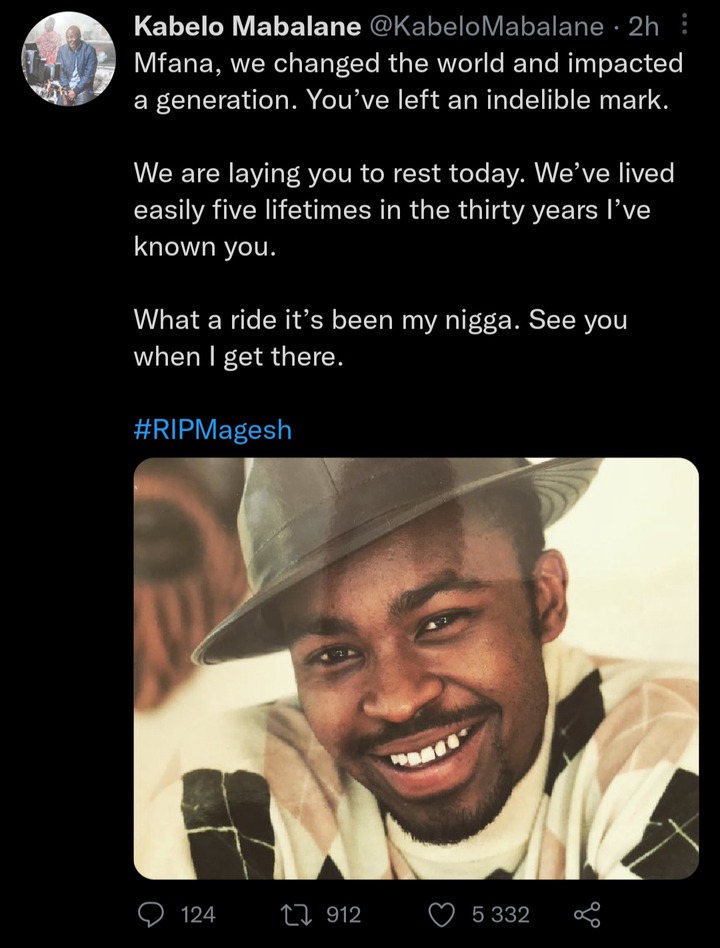Click the 5 332 likes count
The height and width of the screenshot is (948, 720).
coord(501,914)
